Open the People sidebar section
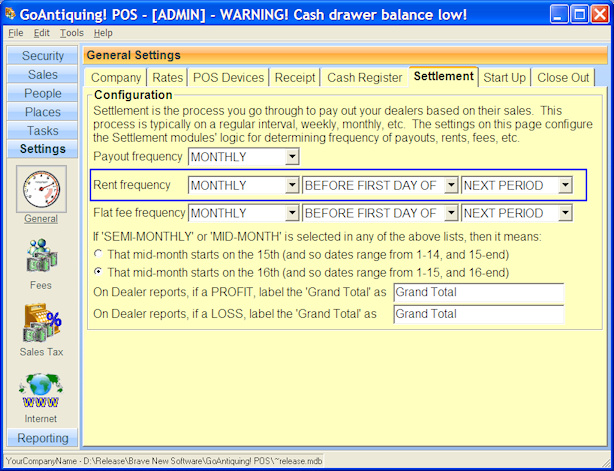 click(42, 93)
